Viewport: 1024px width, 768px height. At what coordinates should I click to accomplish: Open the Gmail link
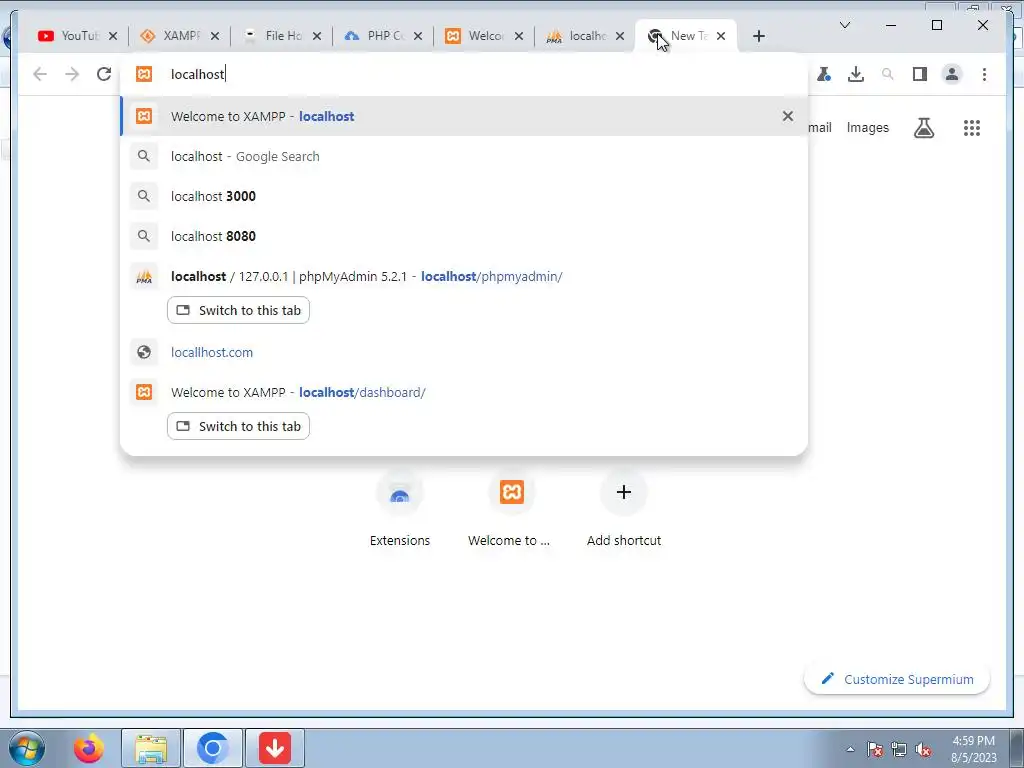point(820,127)
